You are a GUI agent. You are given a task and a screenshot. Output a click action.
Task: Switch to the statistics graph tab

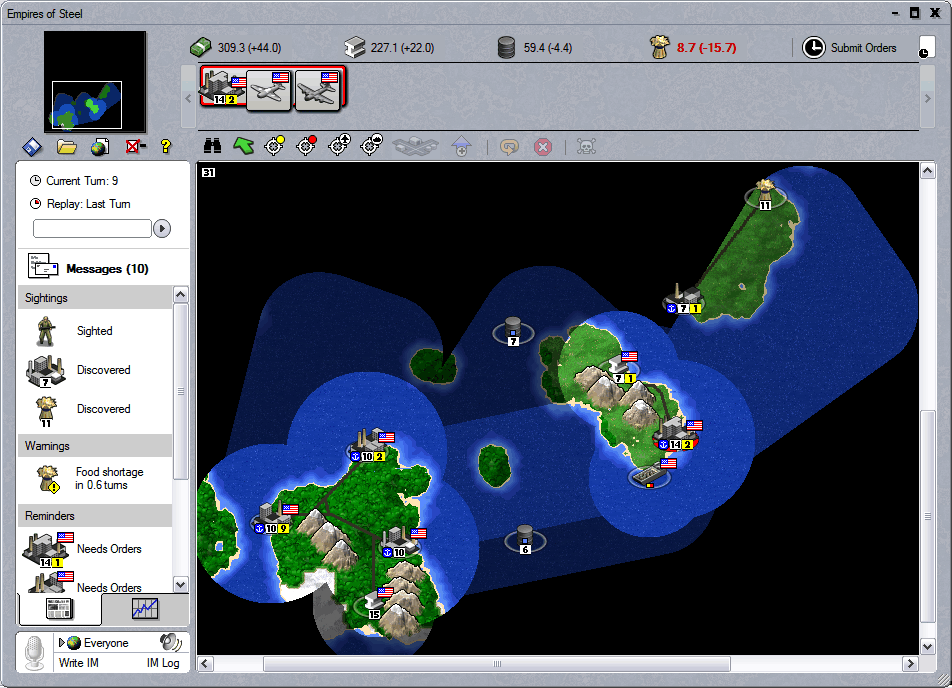[x=145, y=608]
